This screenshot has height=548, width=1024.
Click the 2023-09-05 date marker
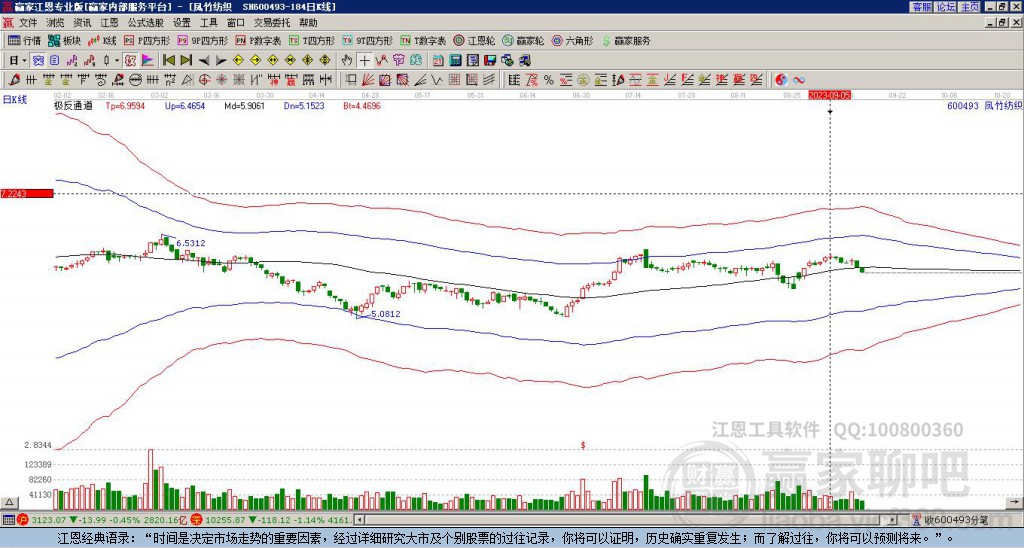830,95
